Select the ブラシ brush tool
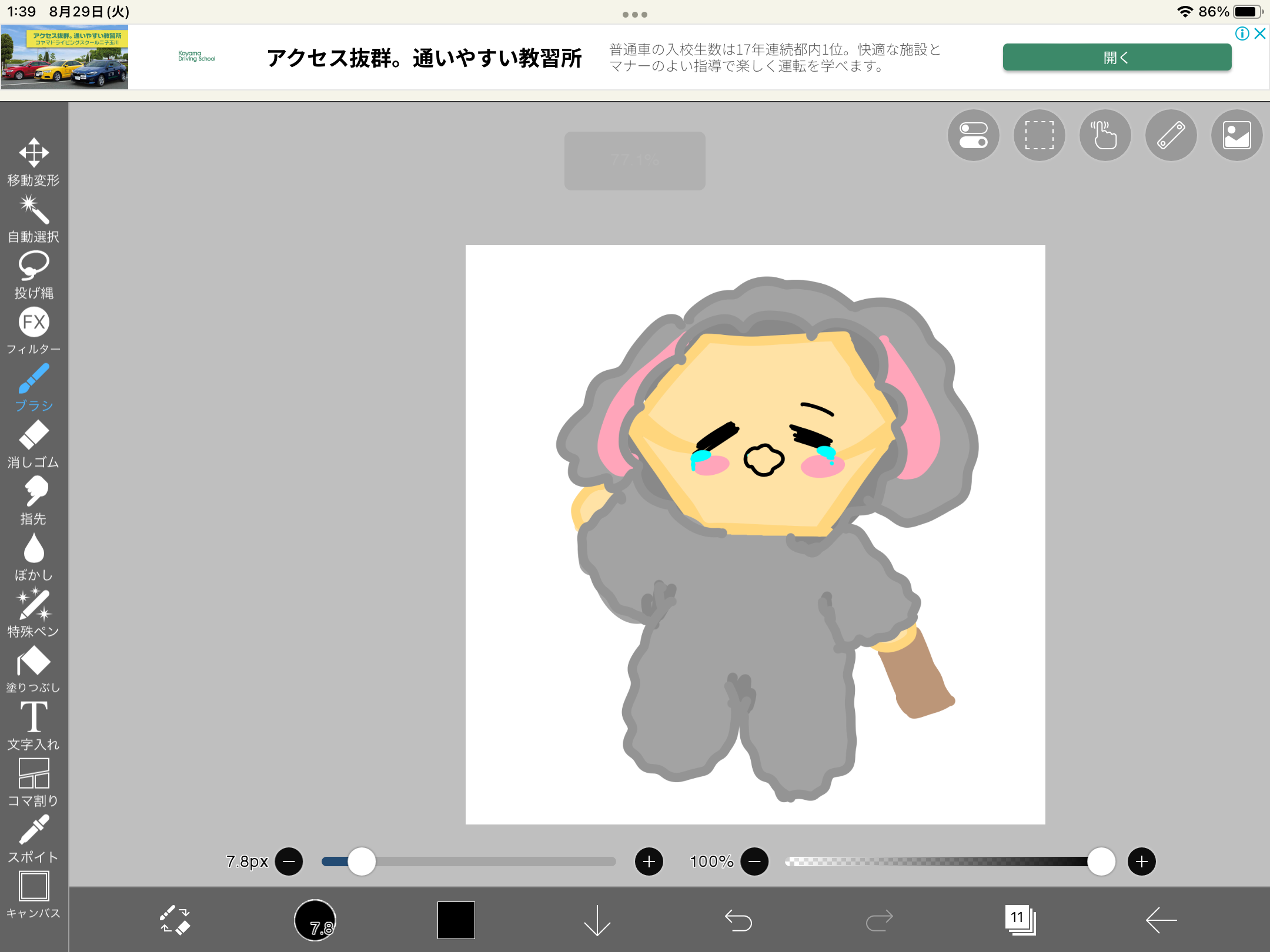 point(34,388)
